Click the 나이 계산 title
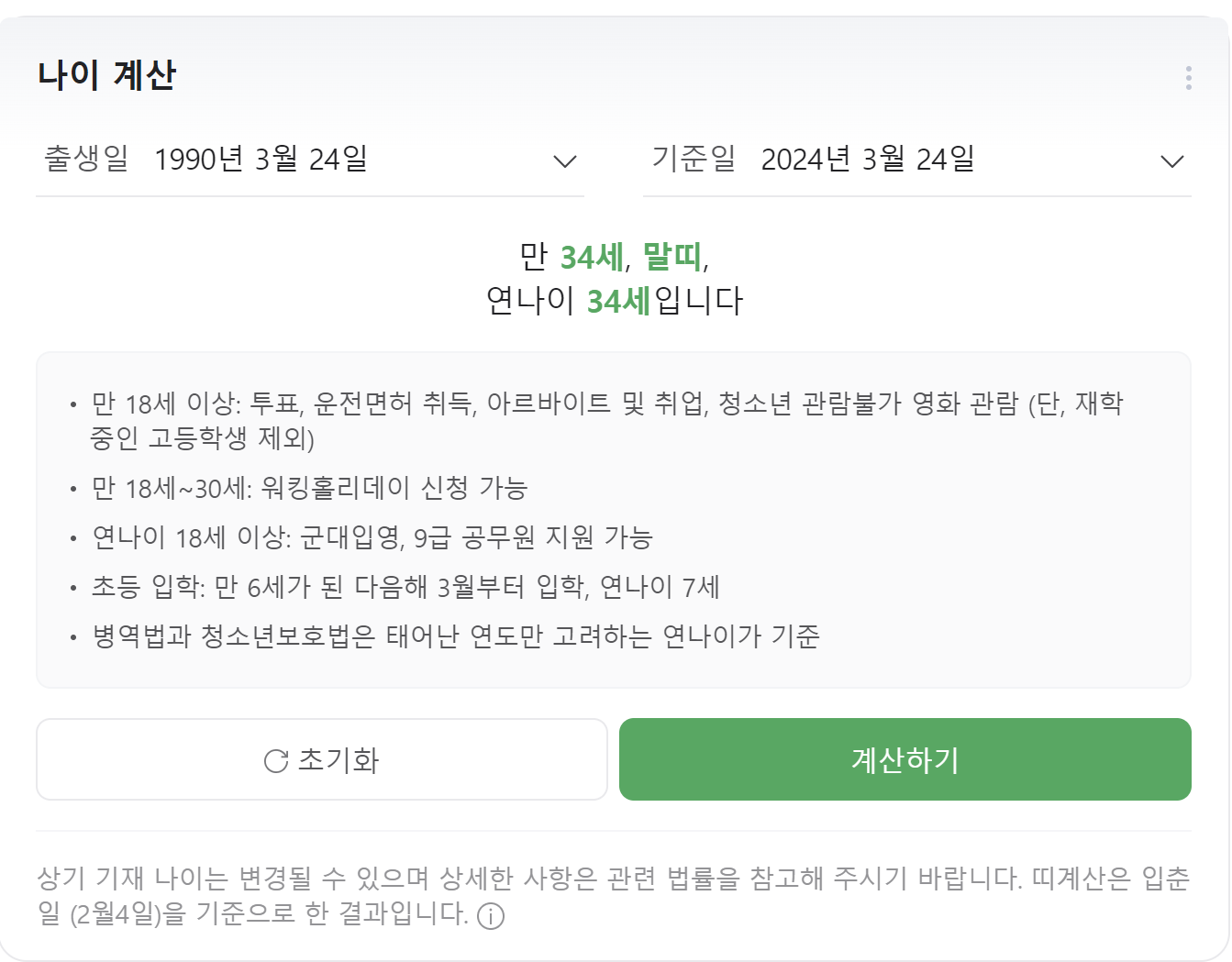 click(x=106, y=74)
